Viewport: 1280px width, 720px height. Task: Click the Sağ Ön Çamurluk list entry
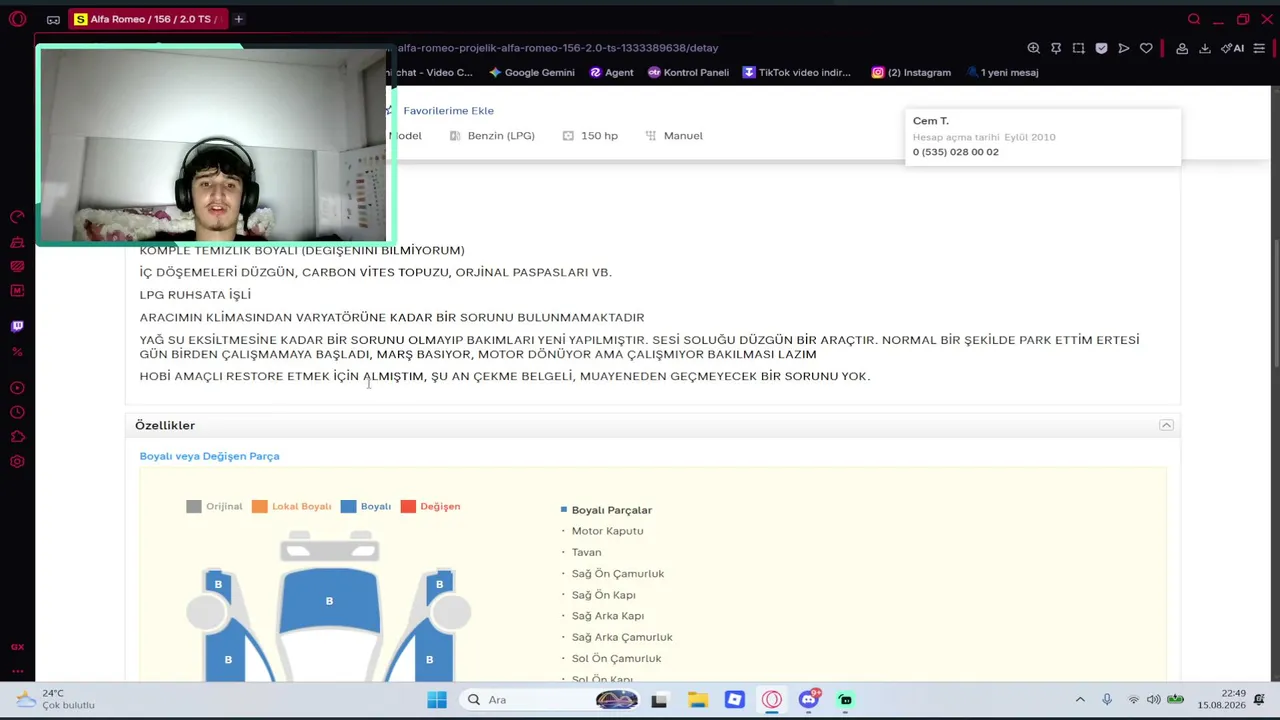[617, 574]
